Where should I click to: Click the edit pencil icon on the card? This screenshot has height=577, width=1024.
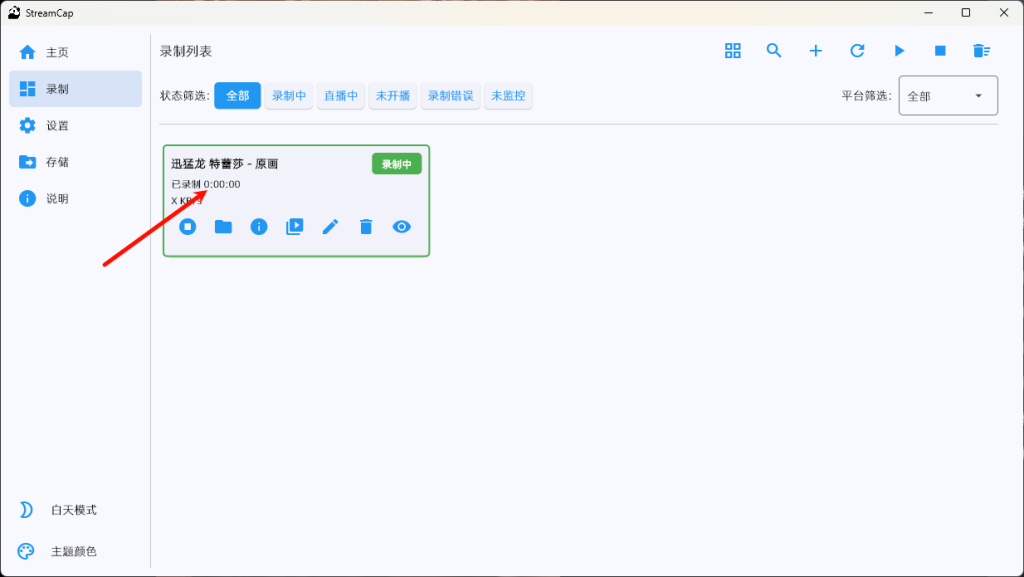pyautogui.click(x=330, y=227)
